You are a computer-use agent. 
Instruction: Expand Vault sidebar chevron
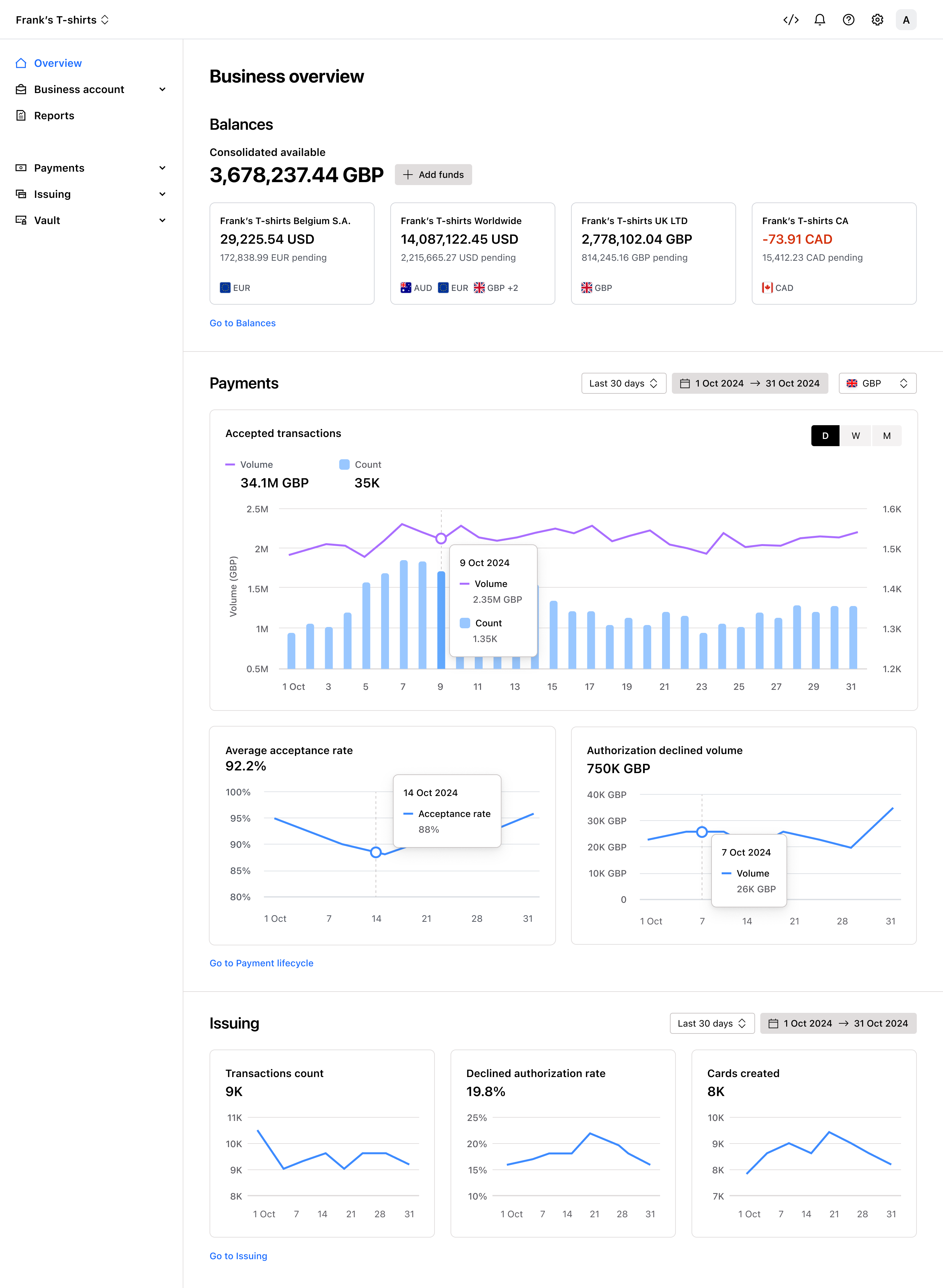(163, 220)
